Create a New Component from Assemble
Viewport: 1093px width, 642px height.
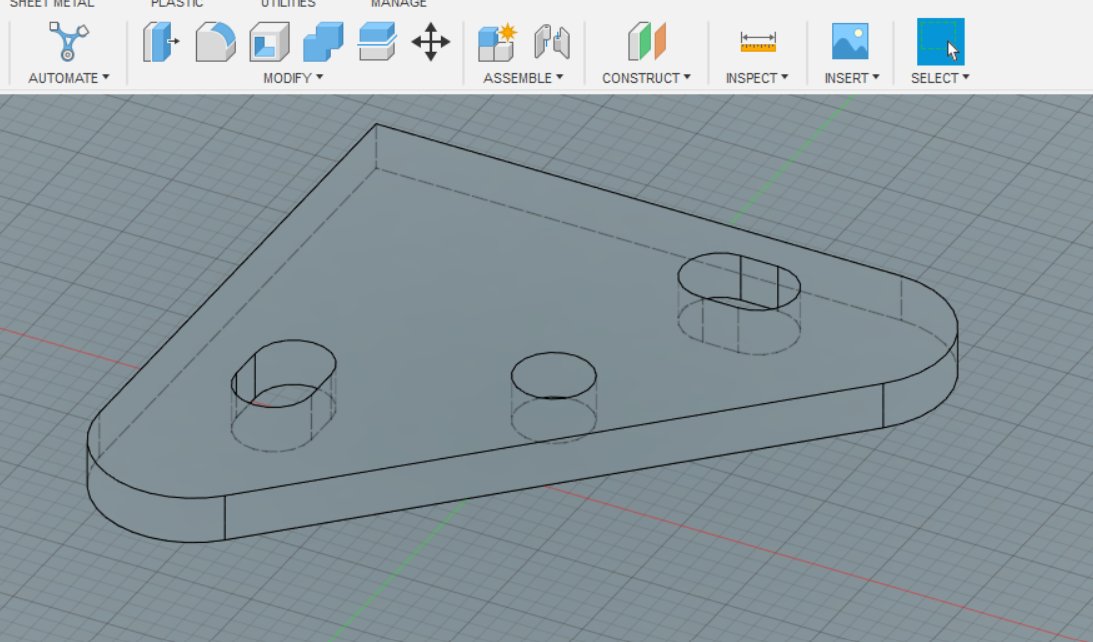(x=497, y=42)
